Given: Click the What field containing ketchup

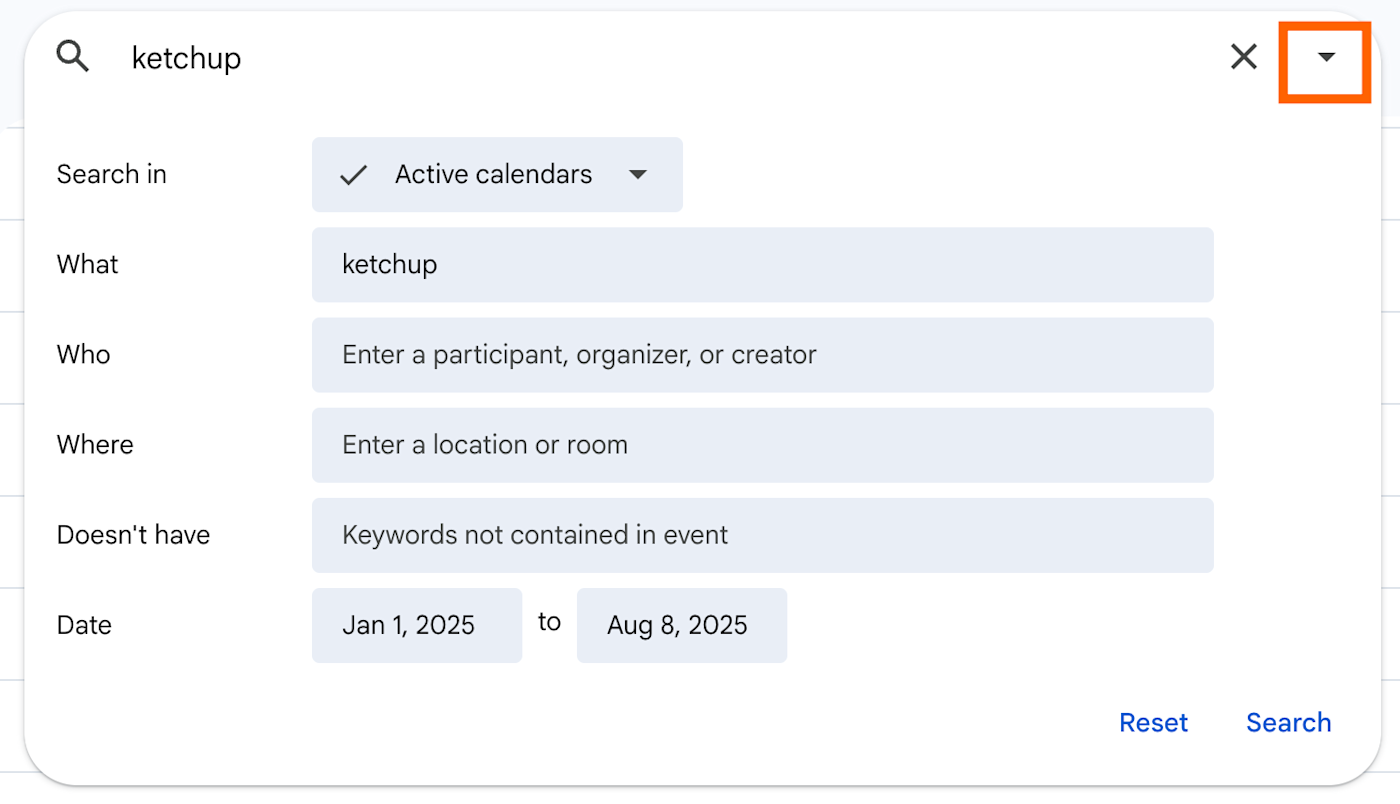Looking at the screenshot, I should (x=762, y=265).
